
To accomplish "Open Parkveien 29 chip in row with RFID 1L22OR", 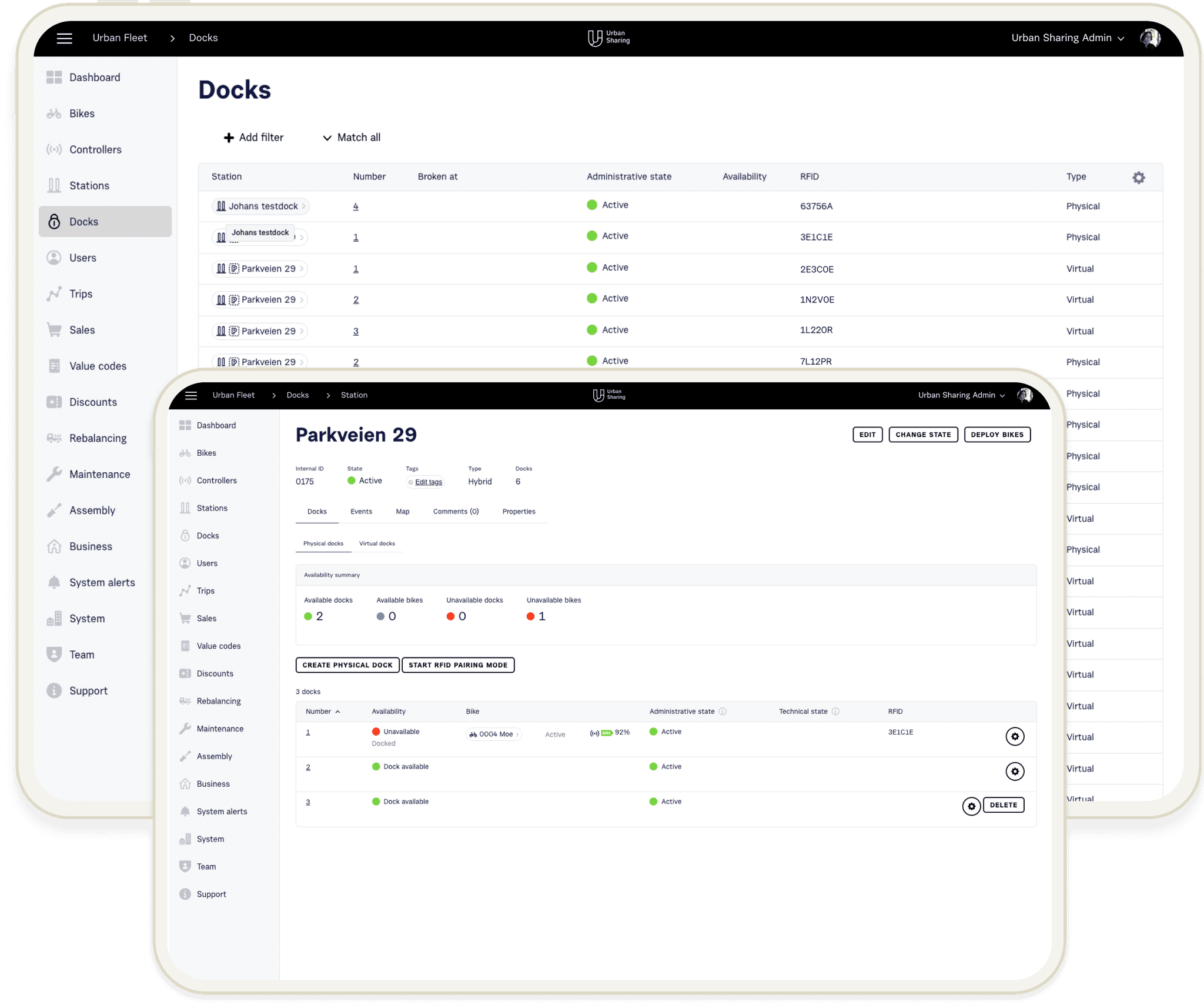I will pyautogui.click(x=260, y=331).
